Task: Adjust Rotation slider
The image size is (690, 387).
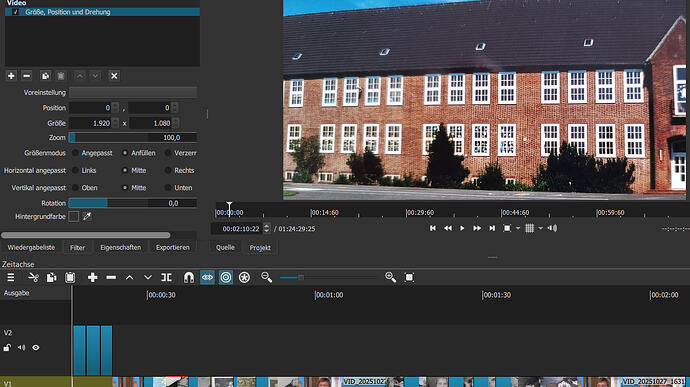Action: [x=133, y=203]
